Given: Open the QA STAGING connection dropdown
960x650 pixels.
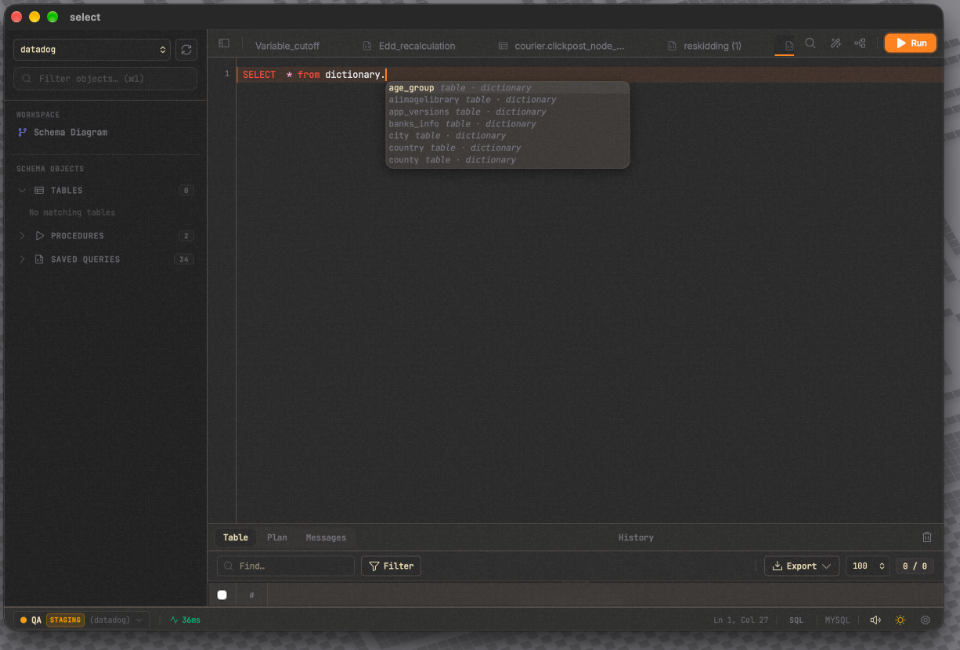Looking at the screenshot, I should 82,620.
